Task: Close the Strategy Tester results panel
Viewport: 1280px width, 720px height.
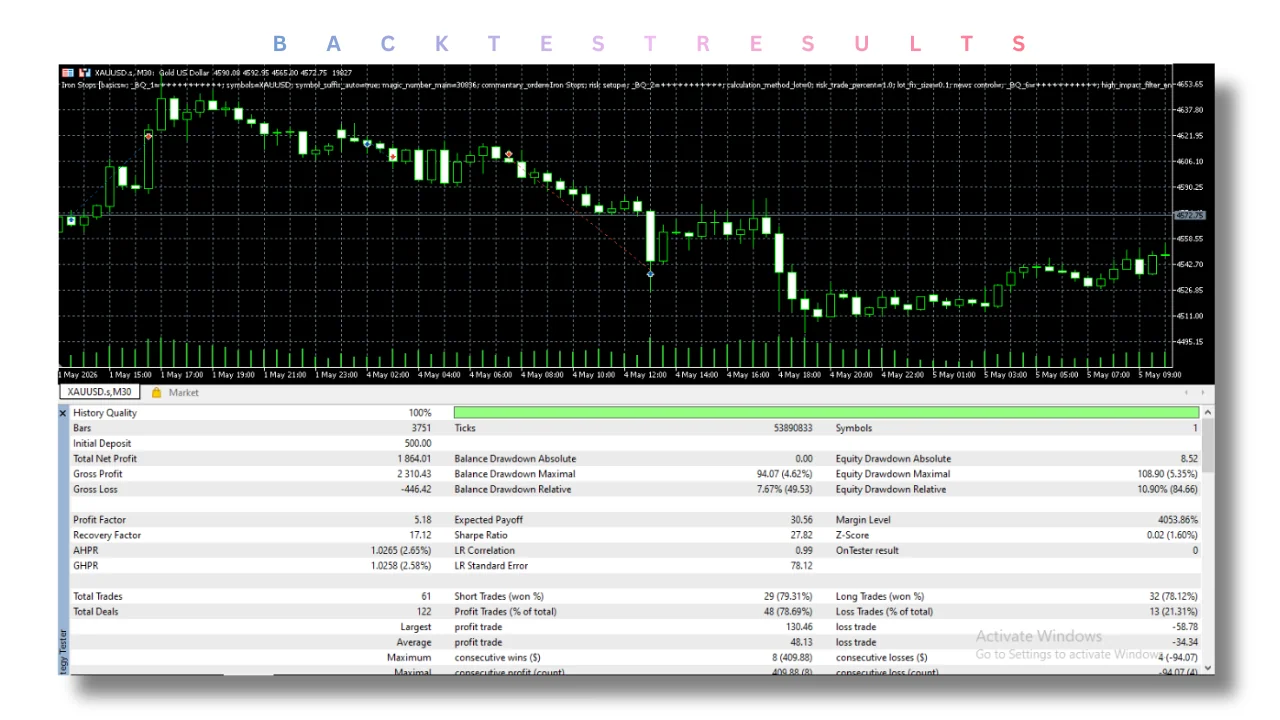Action: pos(63,412)
